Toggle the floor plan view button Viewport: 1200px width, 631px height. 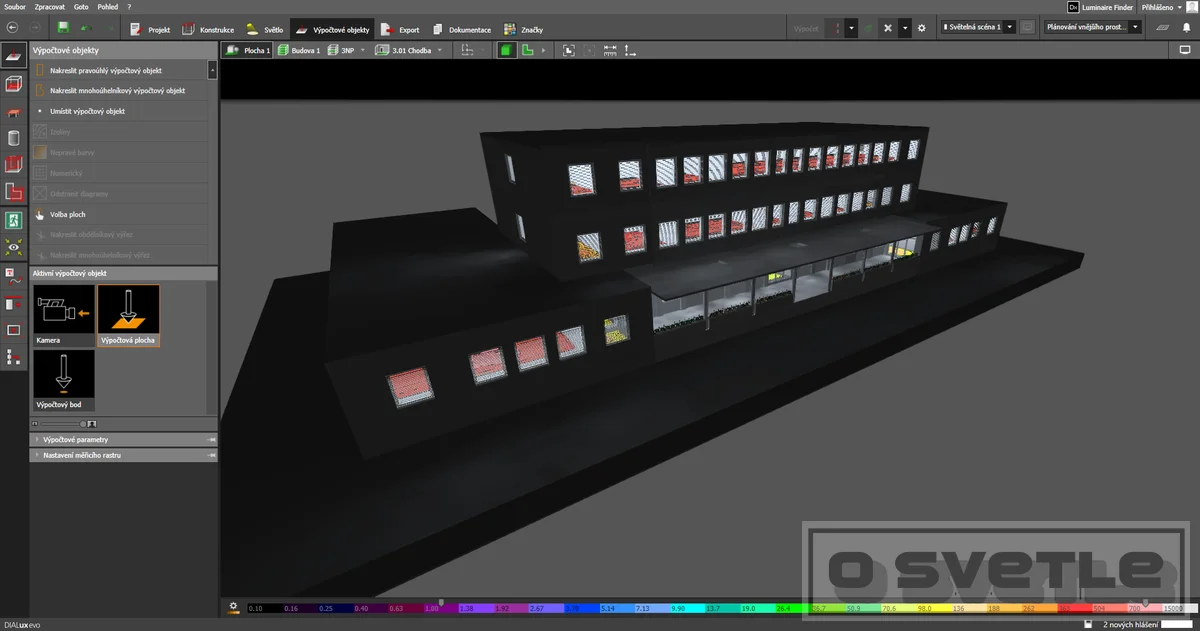pyautogui.click(x=528, y=50)
